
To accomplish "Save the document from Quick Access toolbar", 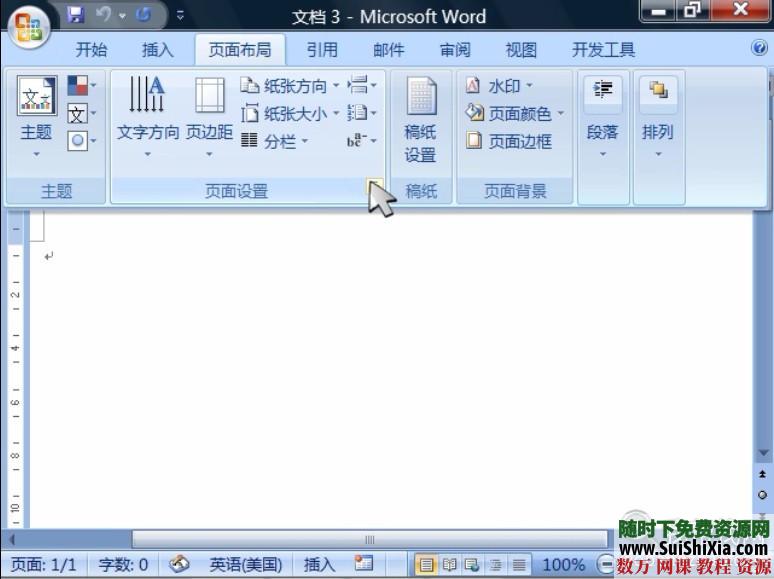I will pos(76,15).
